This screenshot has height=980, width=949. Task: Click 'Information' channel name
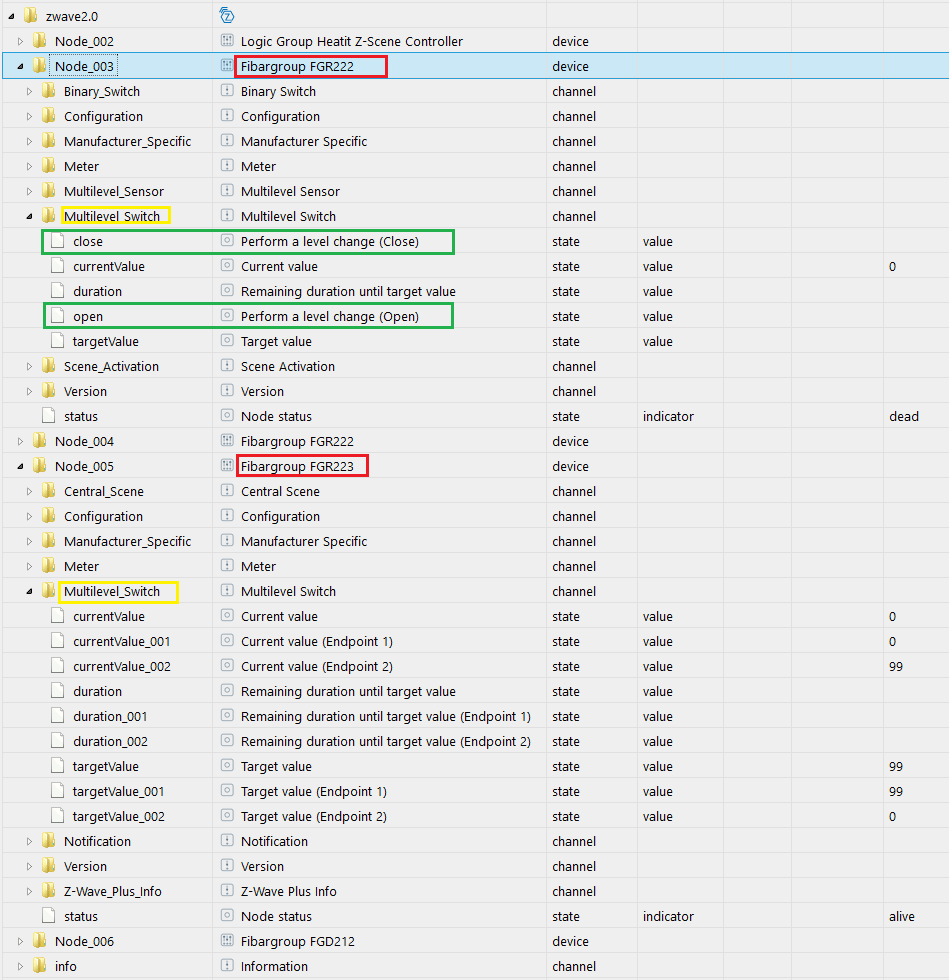pyautogui.click(x=274, y=966)
